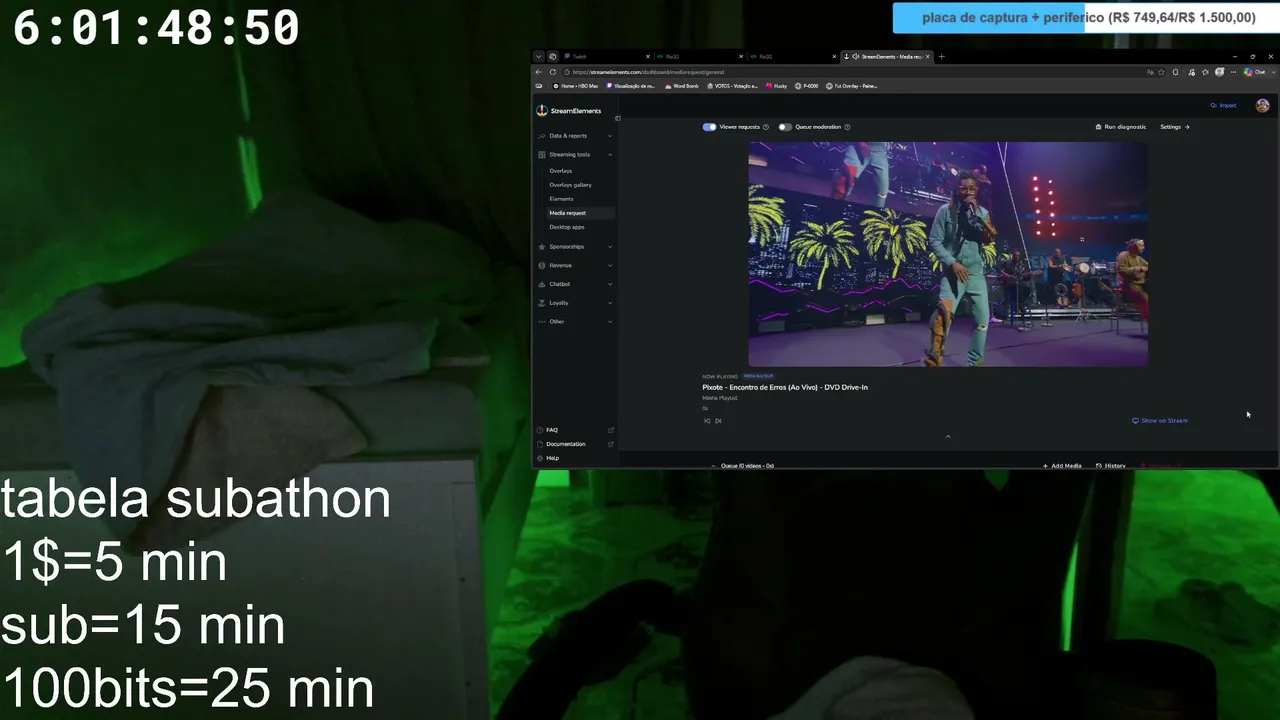The height and width of the screenshot is (720, 1280).
Task: Click the Add Media button
Action: click(x=1062, y=465)
